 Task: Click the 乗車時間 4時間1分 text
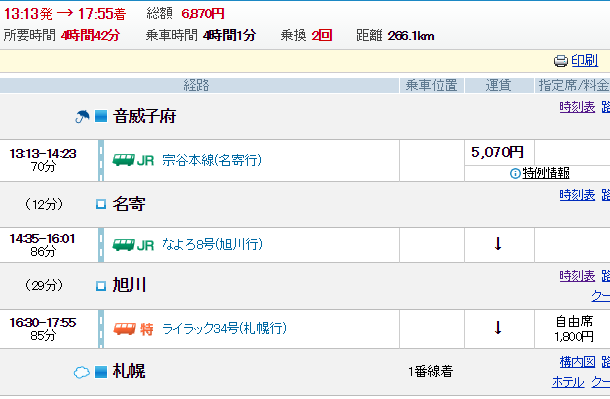point(201,36)
